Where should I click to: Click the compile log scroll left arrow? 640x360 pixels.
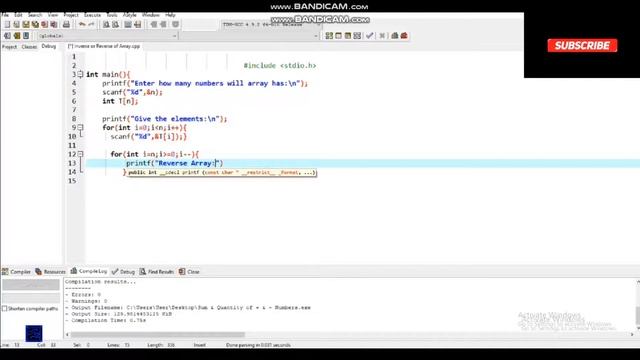67,335
